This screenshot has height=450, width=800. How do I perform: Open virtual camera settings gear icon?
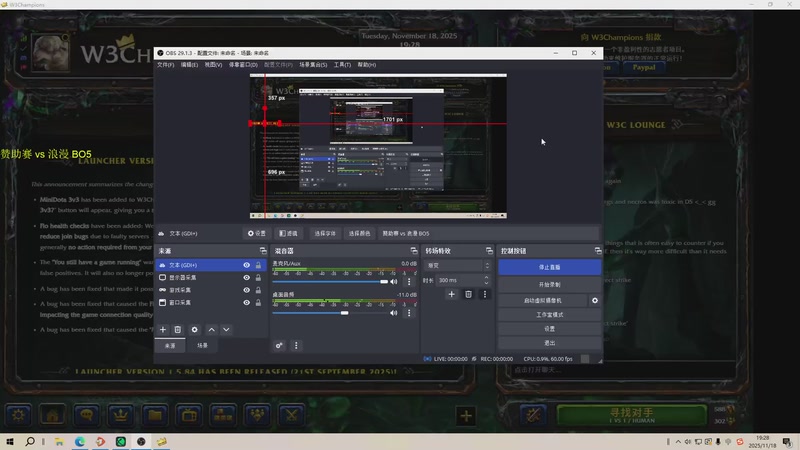(595, 301)
